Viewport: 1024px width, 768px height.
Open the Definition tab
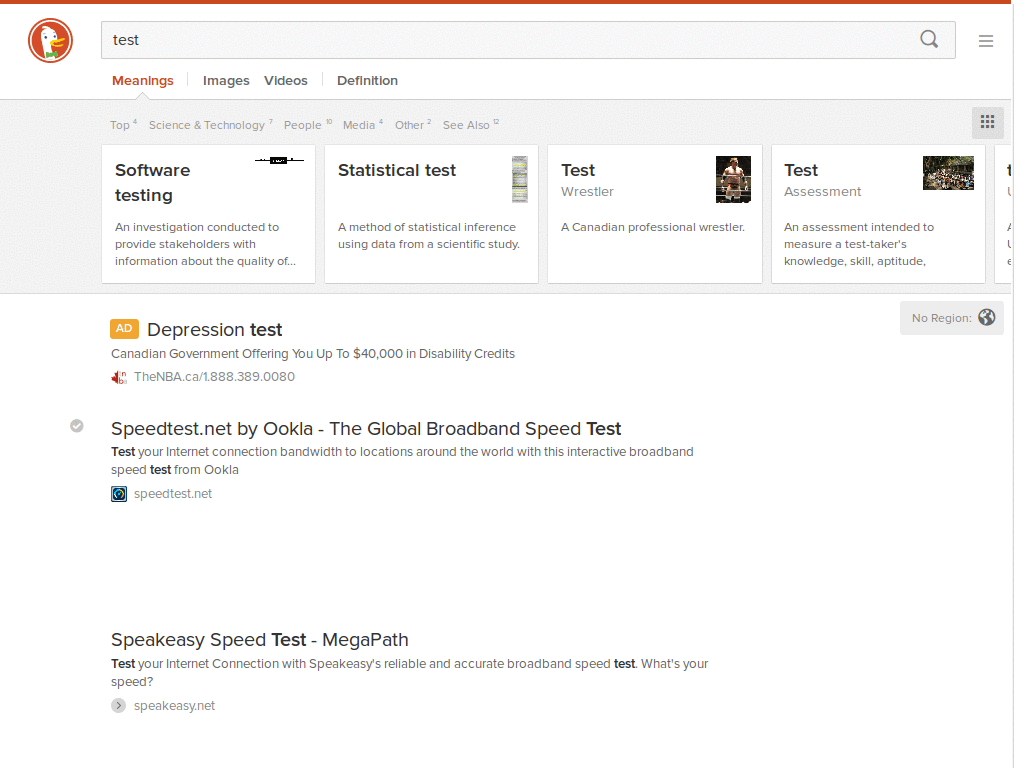(x=367, y=80)
